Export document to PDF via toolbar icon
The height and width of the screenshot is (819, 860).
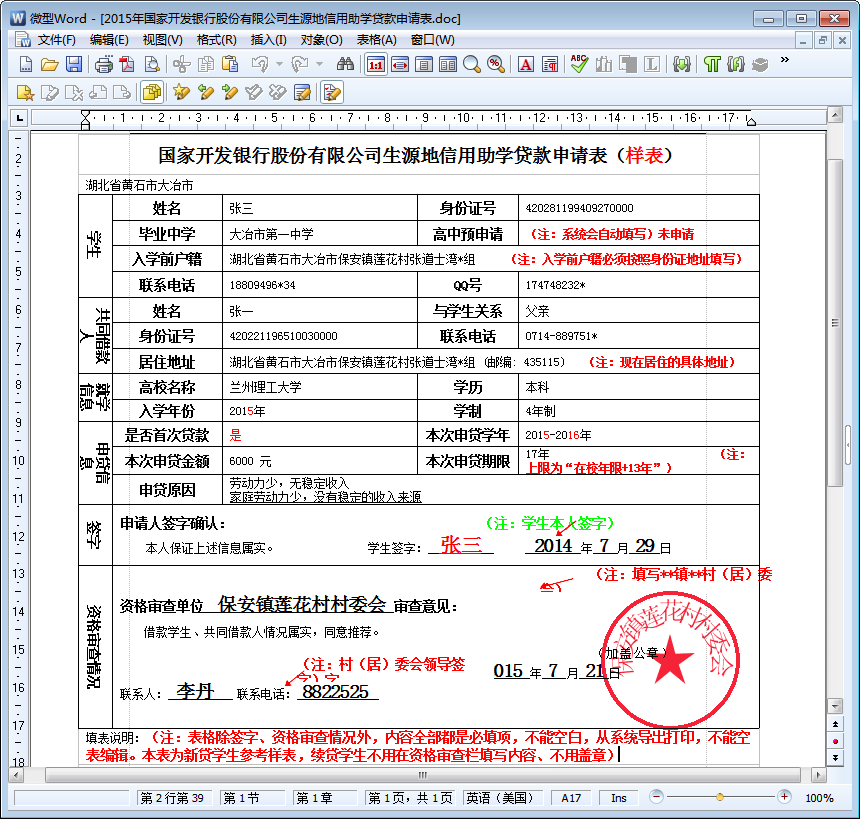(x=128, y=64)
